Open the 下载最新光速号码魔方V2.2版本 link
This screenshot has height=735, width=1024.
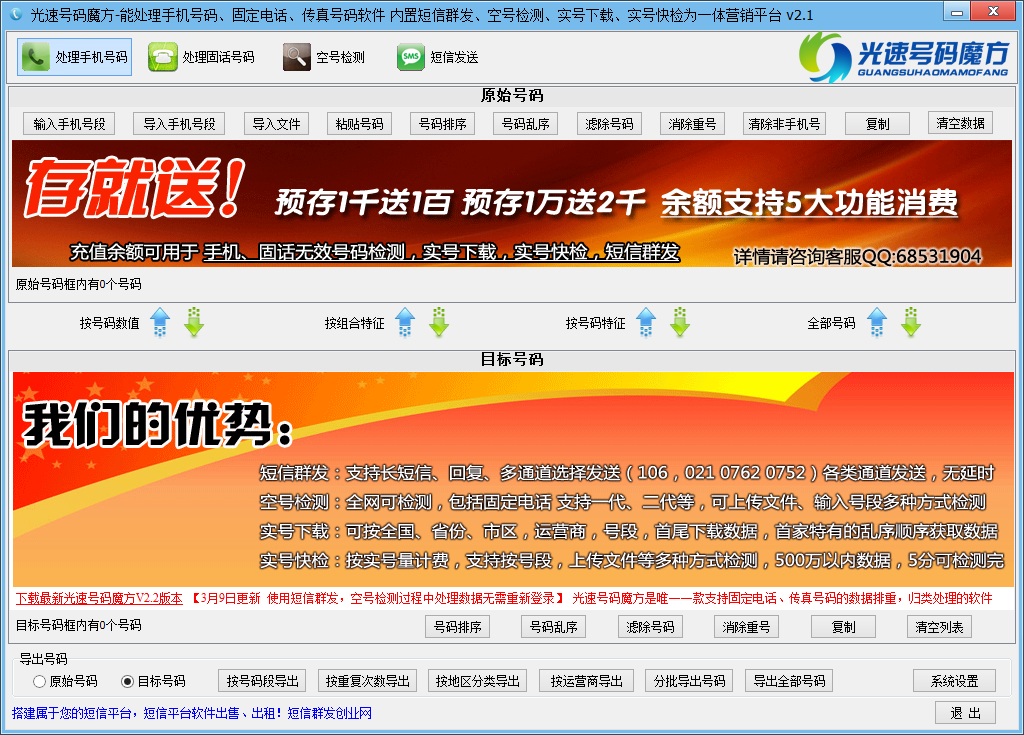coord(99,598)
